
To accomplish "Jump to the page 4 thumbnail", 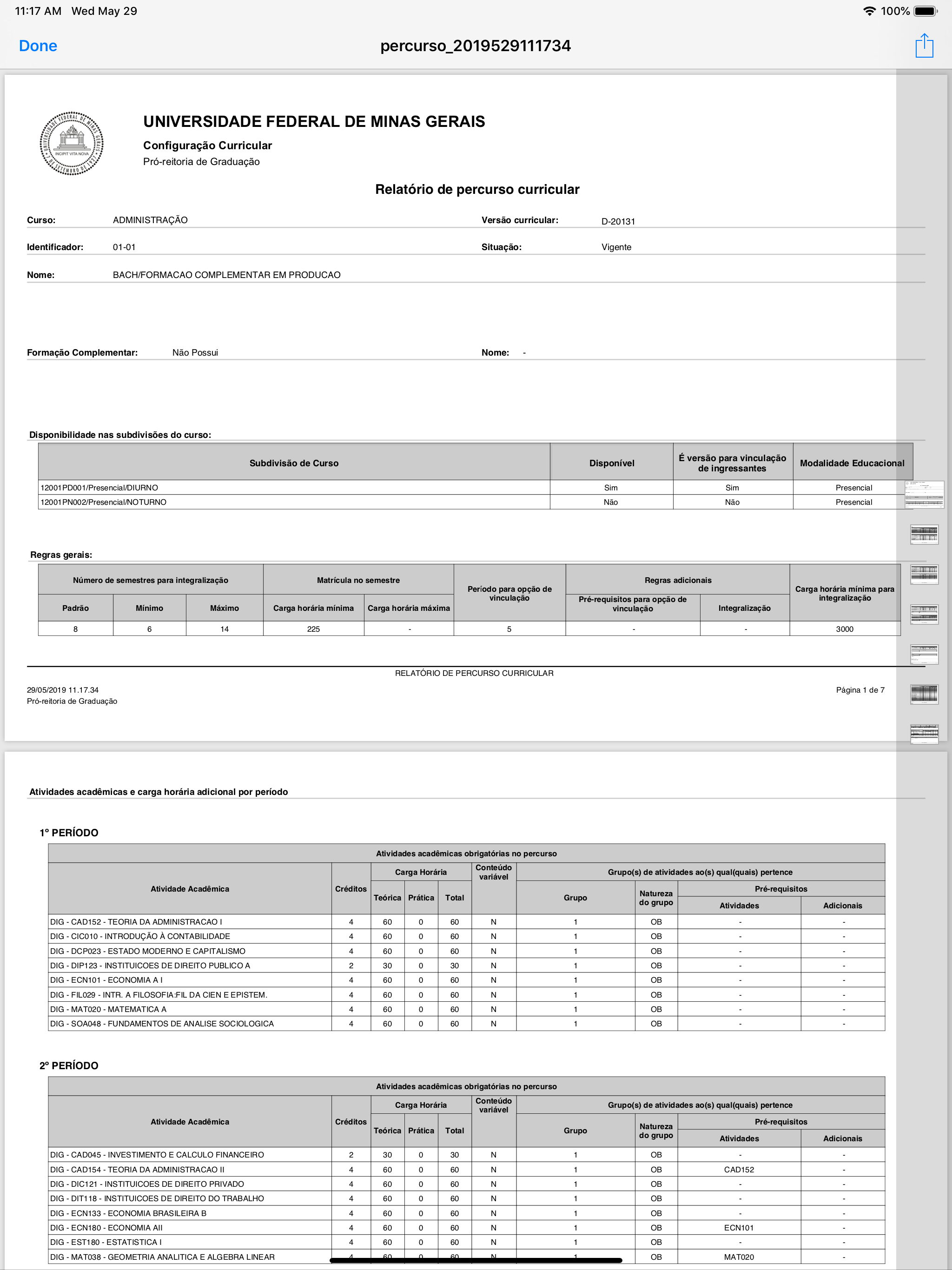I will tap(924, 615).
